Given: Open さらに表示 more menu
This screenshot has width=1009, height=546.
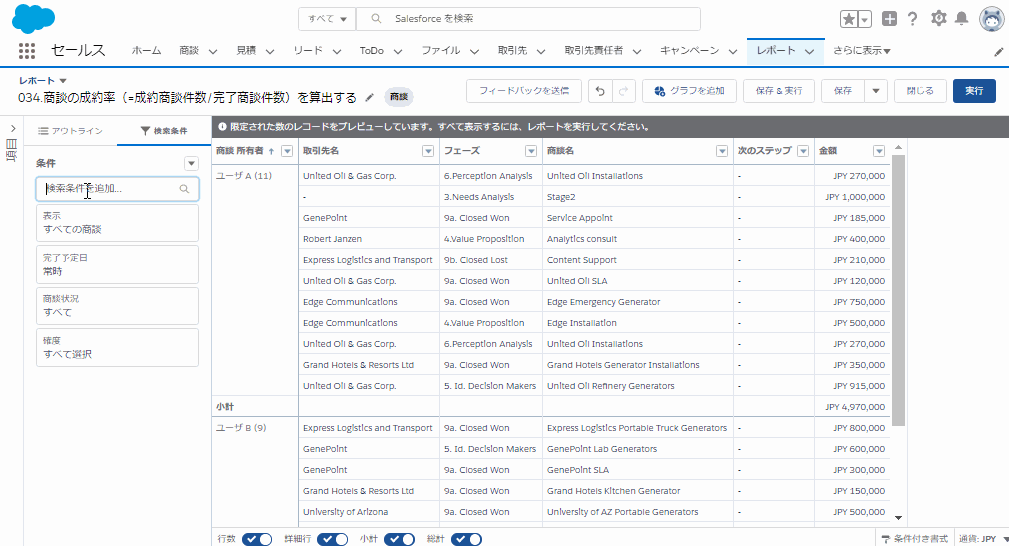Looking at the screenshot, I should pyautogui.click(x=862, y=50).
